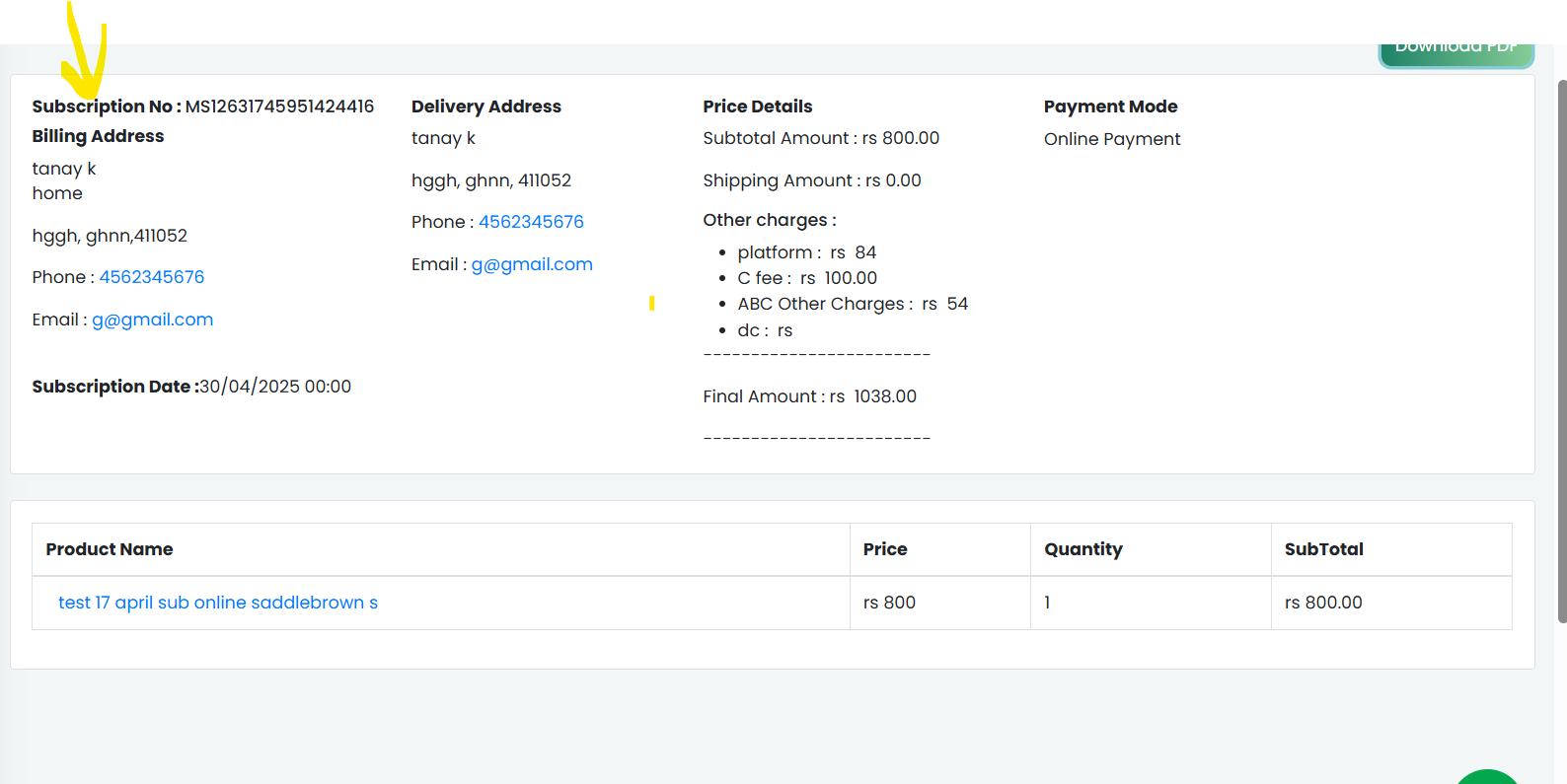Click the rs 800 price cell

coord(889,603)
